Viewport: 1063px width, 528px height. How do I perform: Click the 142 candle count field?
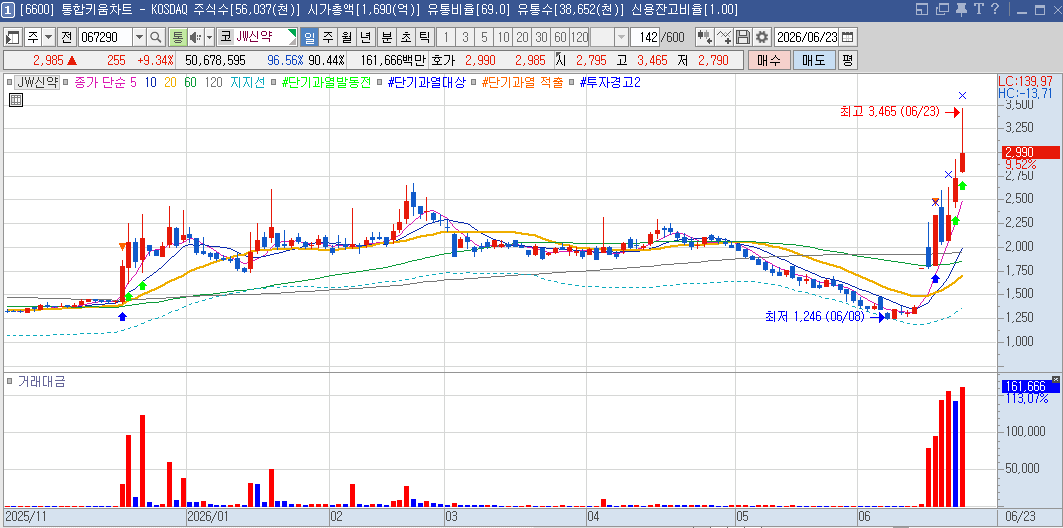[644, 37]
